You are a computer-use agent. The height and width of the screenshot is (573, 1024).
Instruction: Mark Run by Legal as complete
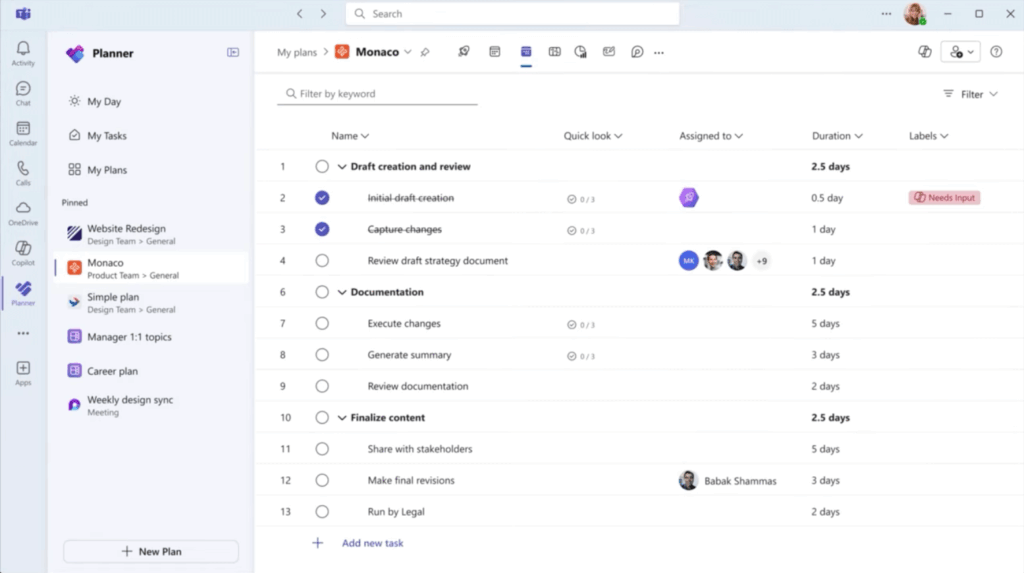[322, 512]
